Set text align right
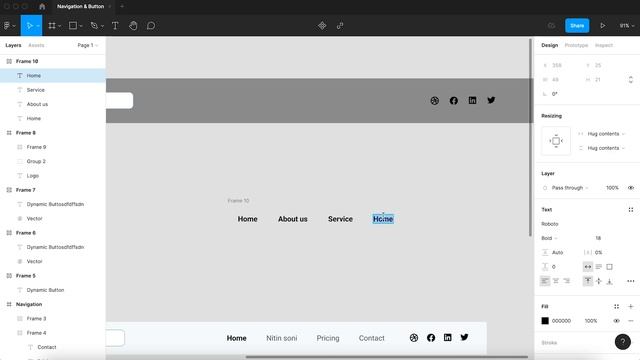This screenshot has width=640, height=360. (567, 281)
